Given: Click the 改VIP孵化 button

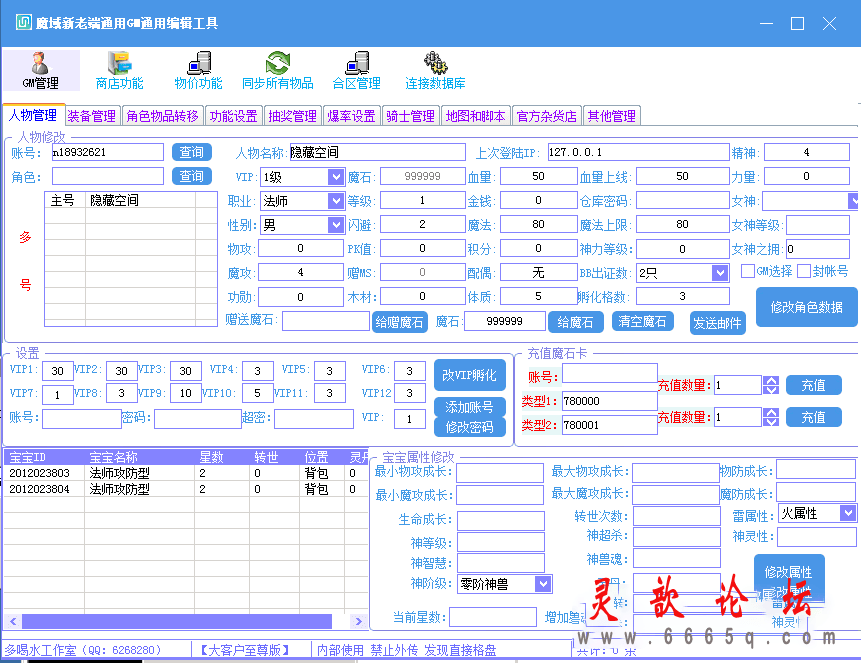Looking at the screenshot, I should 469,375.
